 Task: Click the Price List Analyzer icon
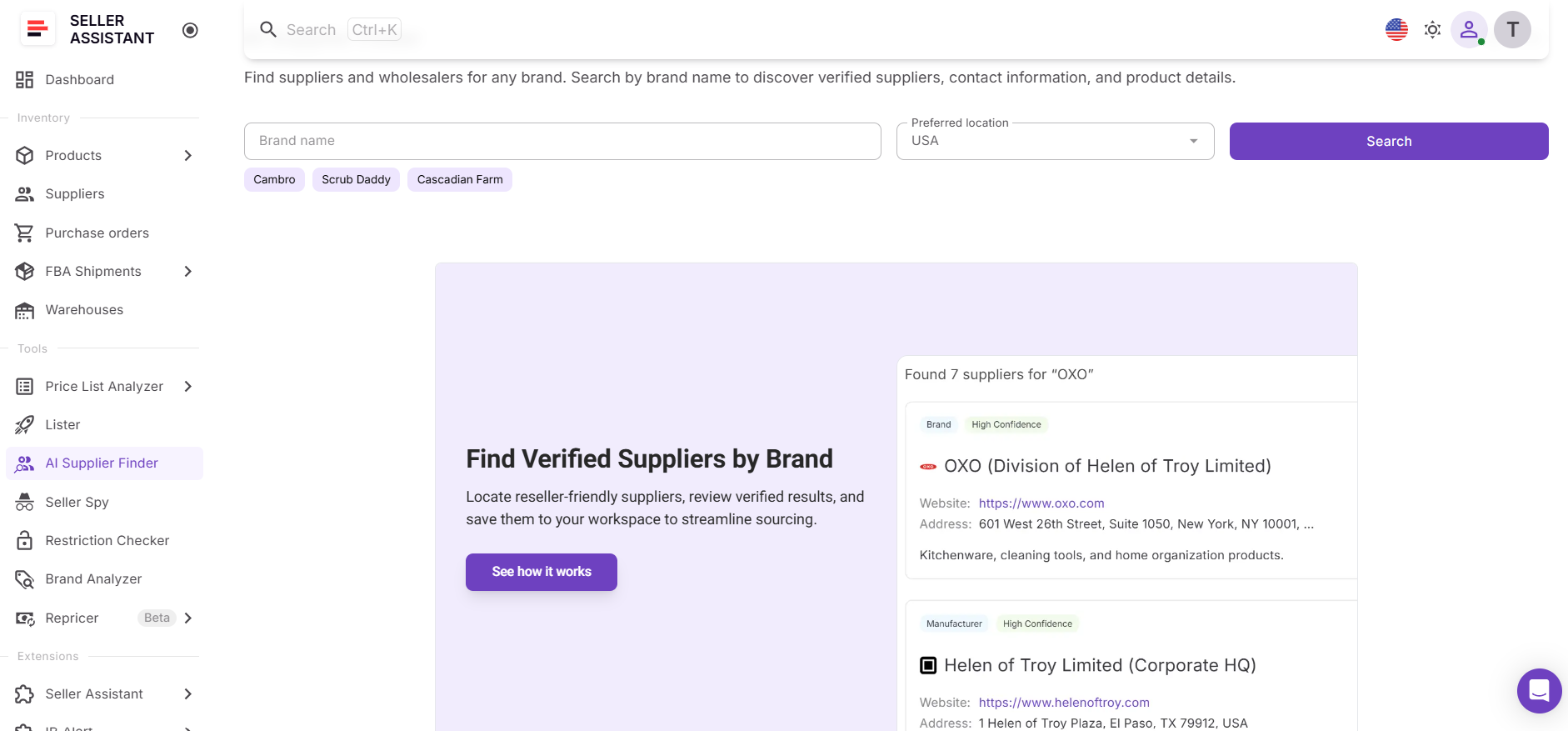25,386
